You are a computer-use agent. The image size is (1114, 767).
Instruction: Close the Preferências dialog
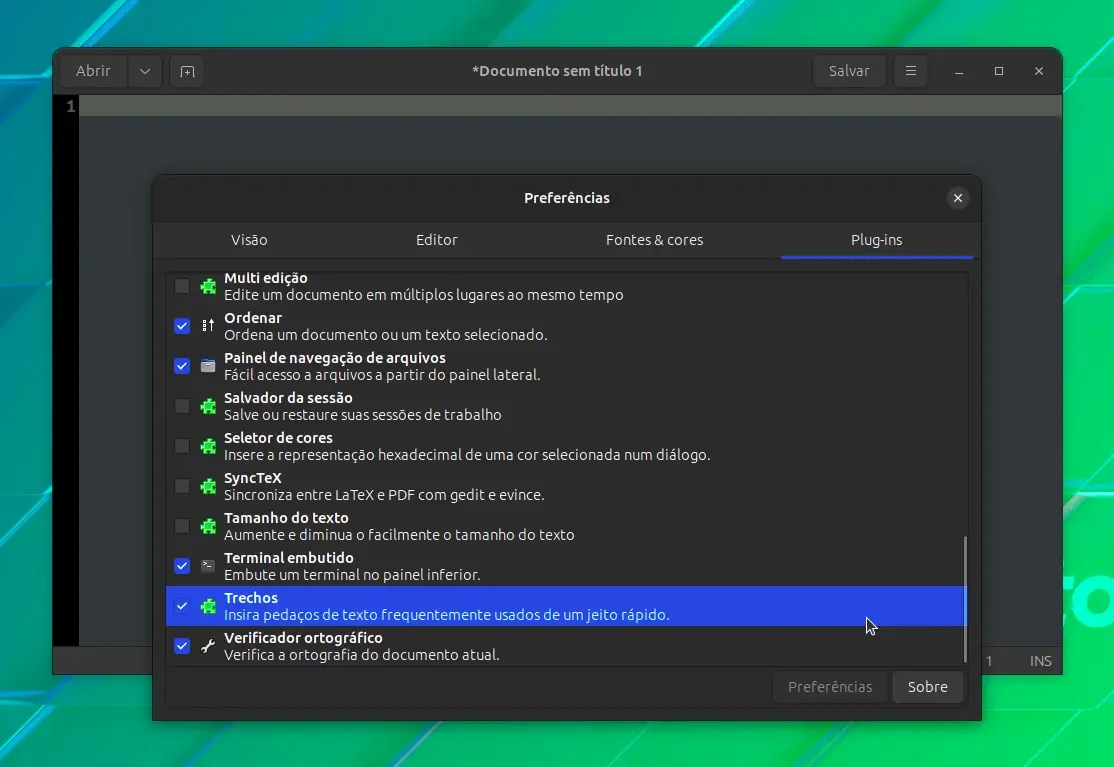coord(958,198)
